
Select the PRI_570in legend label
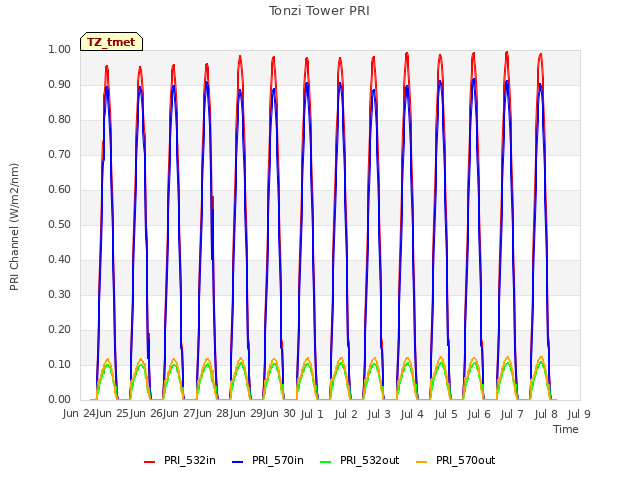(278, 460)
